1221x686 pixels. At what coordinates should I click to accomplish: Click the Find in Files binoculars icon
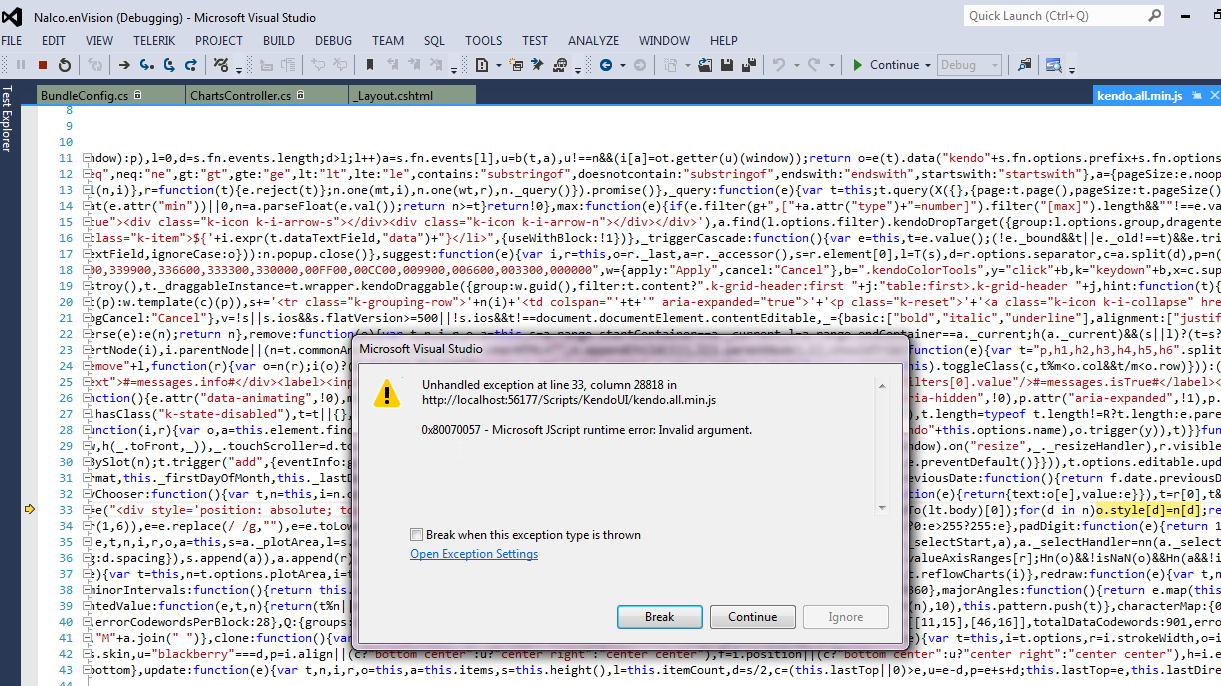[1024, 65]
